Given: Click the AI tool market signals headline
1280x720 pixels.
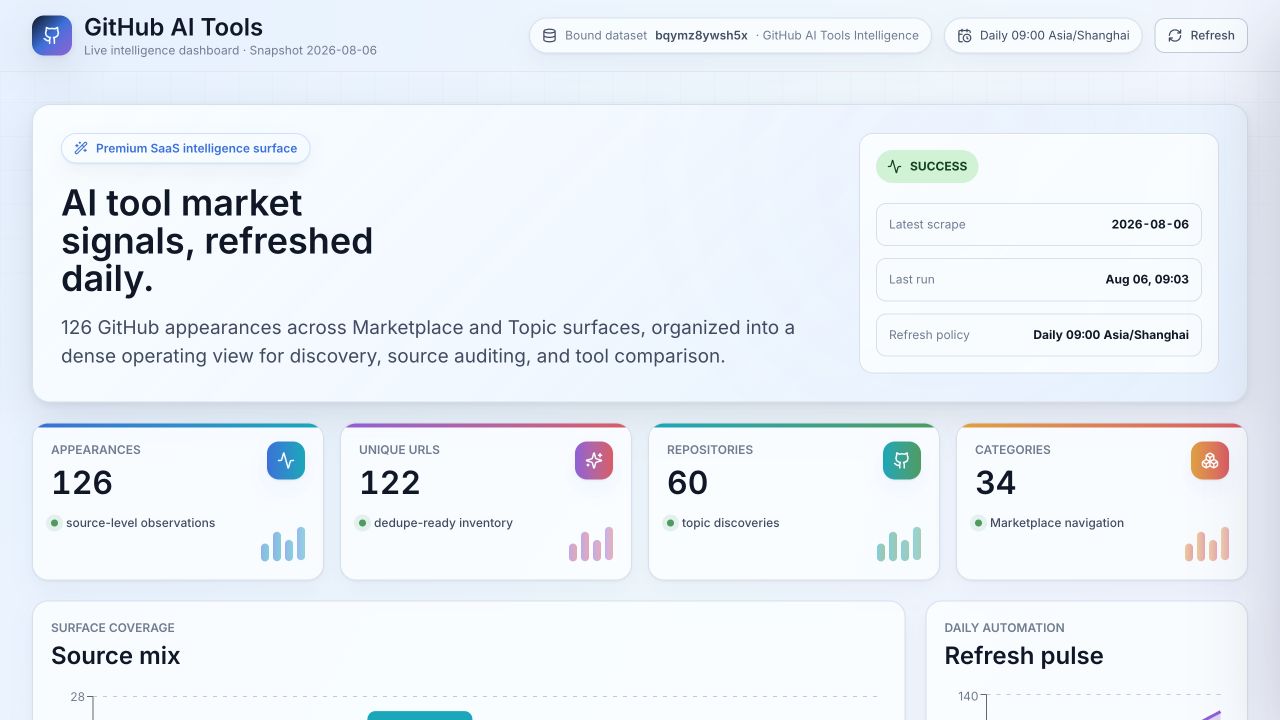Looking at the screenshot, I should [217, 241].
